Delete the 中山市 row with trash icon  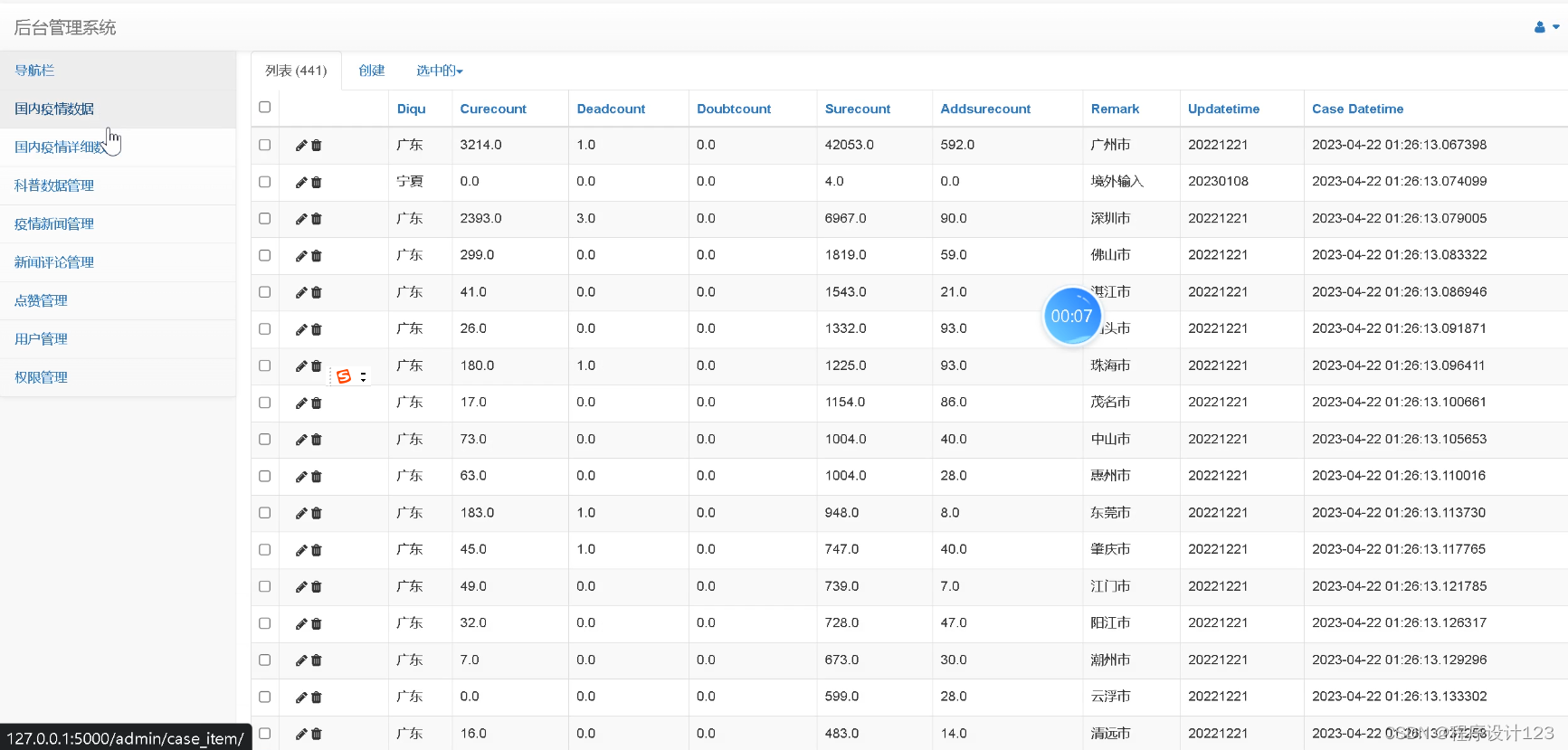[x=317, y=440]
